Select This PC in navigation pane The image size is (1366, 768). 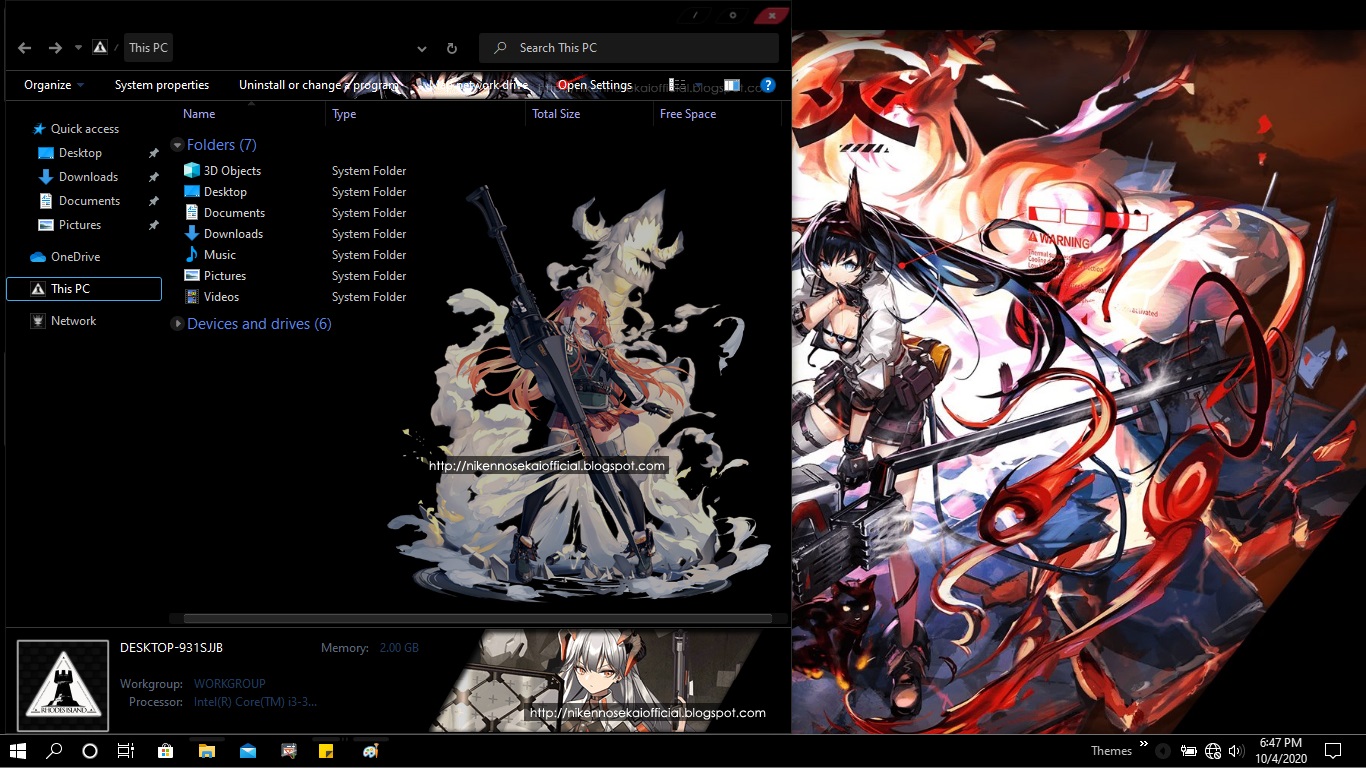pyautogui.click(x=84, y=289)
